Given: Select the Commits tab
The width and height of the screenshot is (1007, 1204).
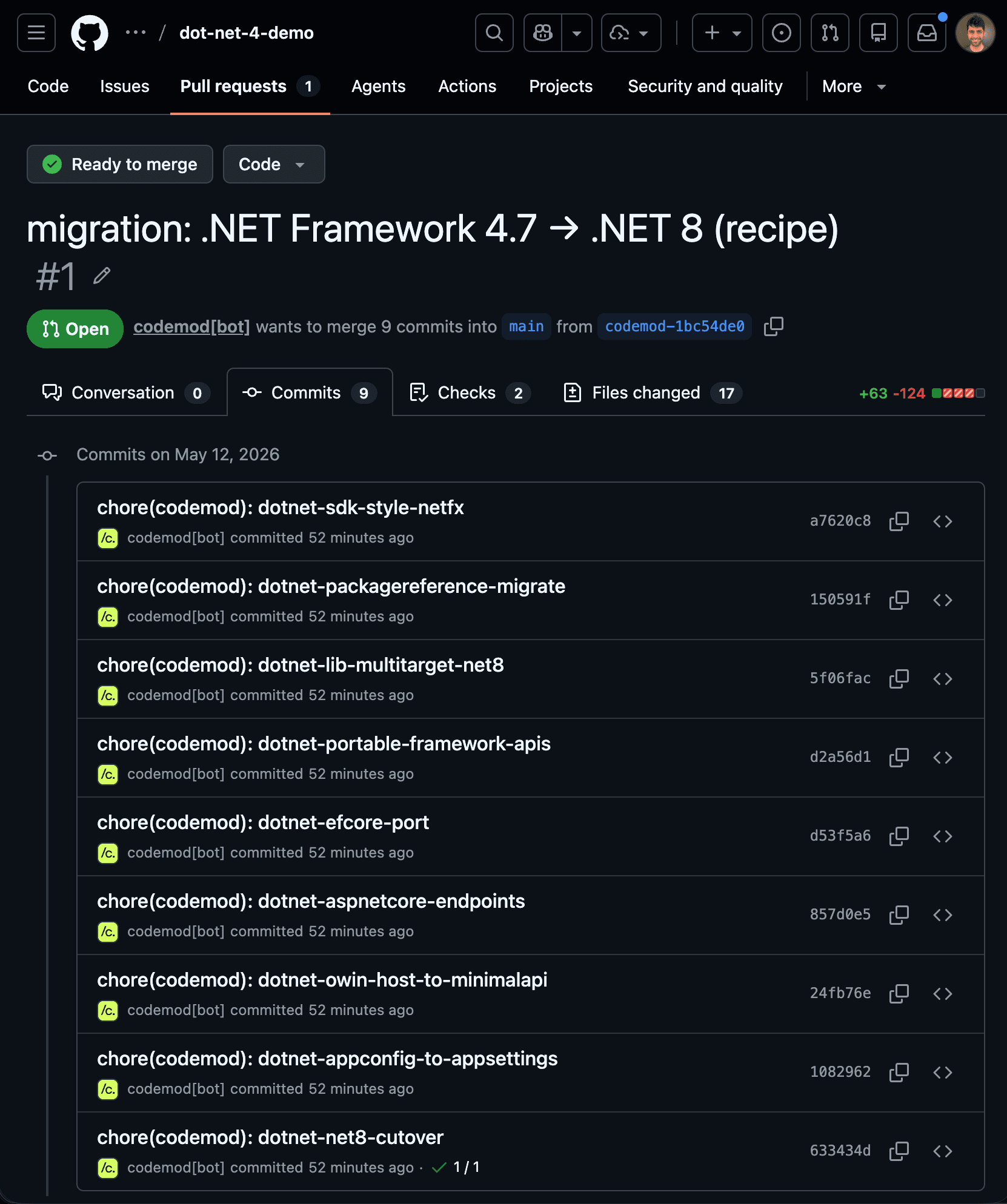Looking at the screenshot, I should coord(310,392).
